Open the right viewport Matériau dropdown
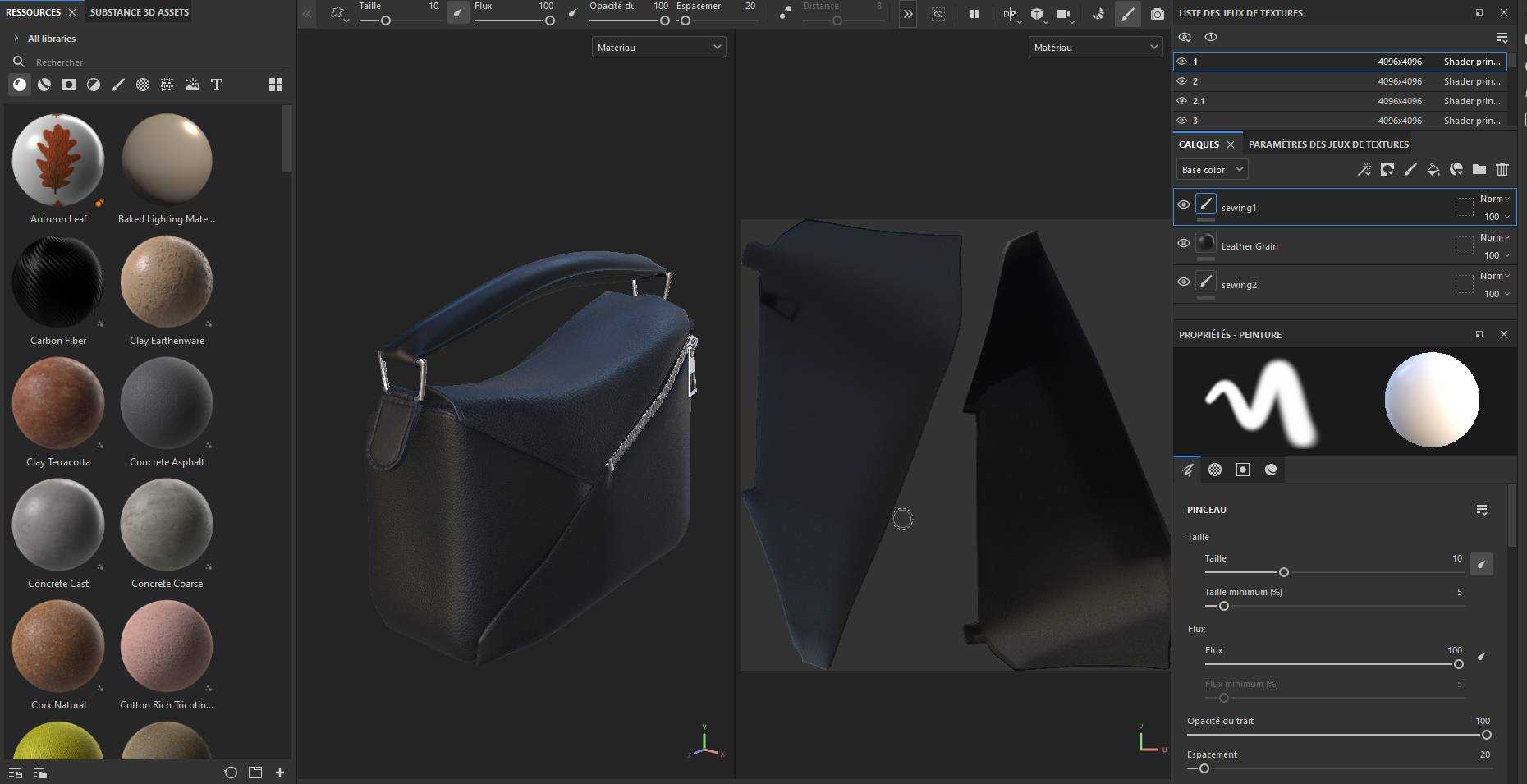The image size is (1527, 784). [1095, 48]
